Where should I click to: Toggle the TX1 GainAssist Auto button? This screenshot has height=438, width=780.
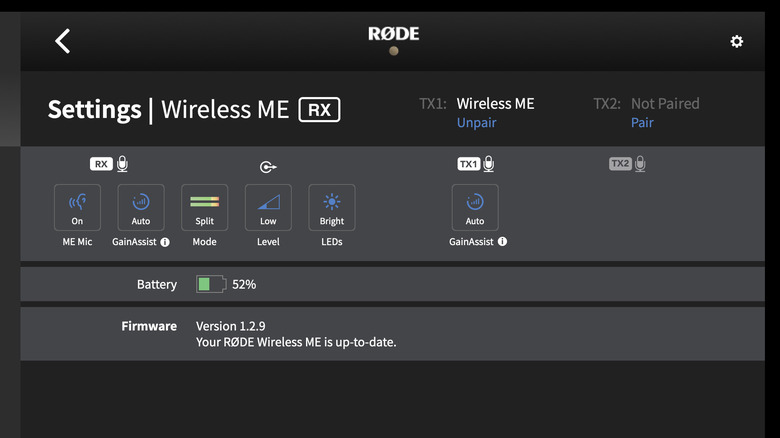pyautogui.click(x=475, y=208)
